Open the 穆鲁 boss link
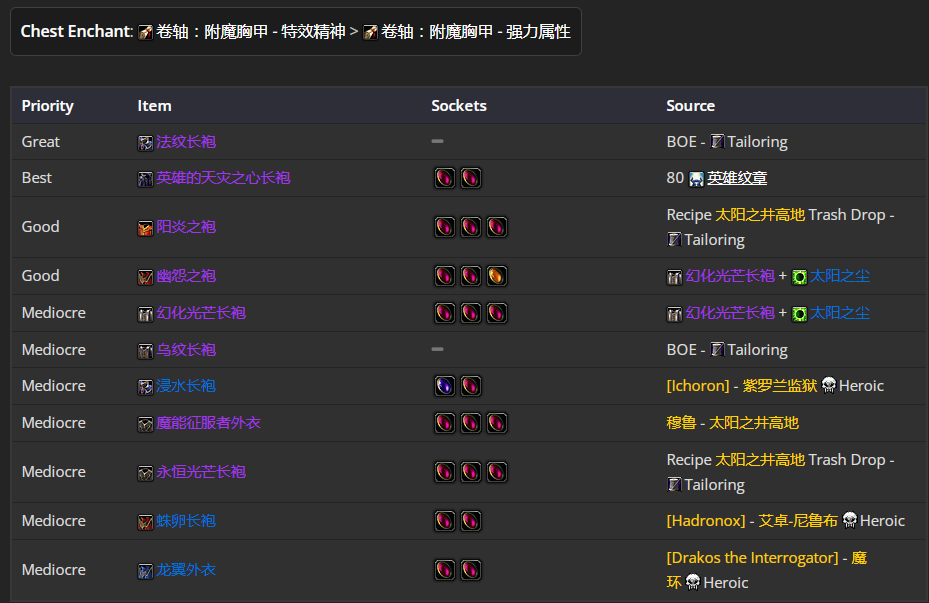929x603 pixels. pos(681,423)
